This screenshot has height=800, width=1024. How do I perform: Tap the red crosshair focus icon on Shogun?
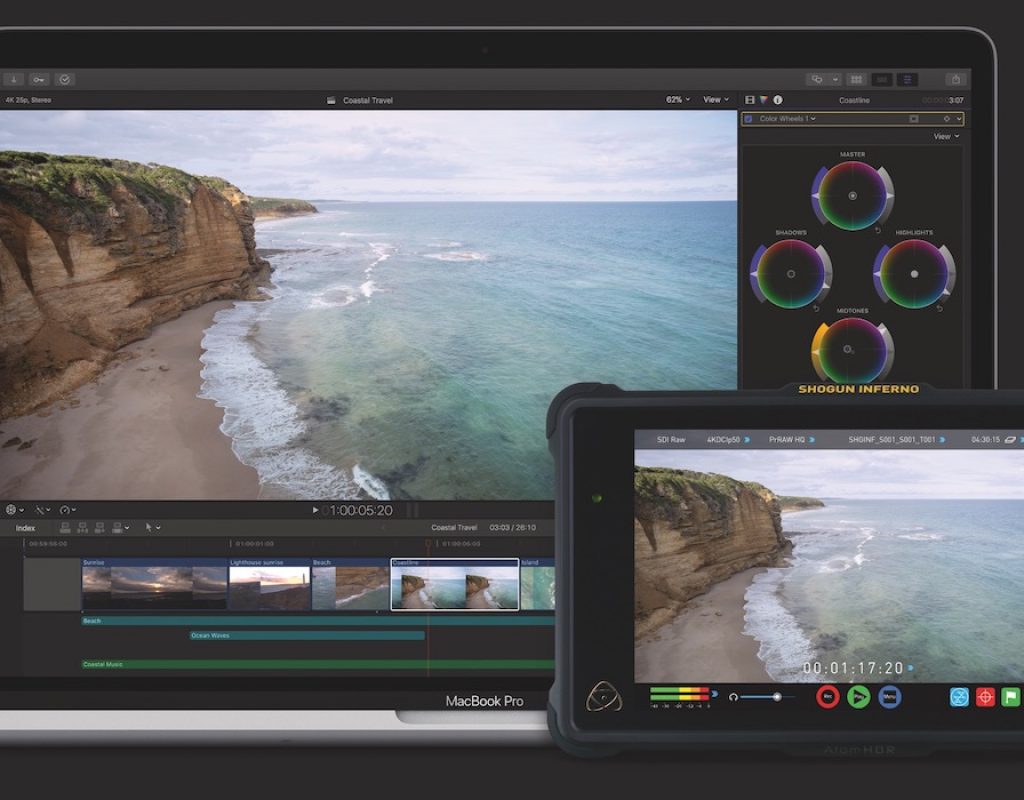click(x=985, y=697)
